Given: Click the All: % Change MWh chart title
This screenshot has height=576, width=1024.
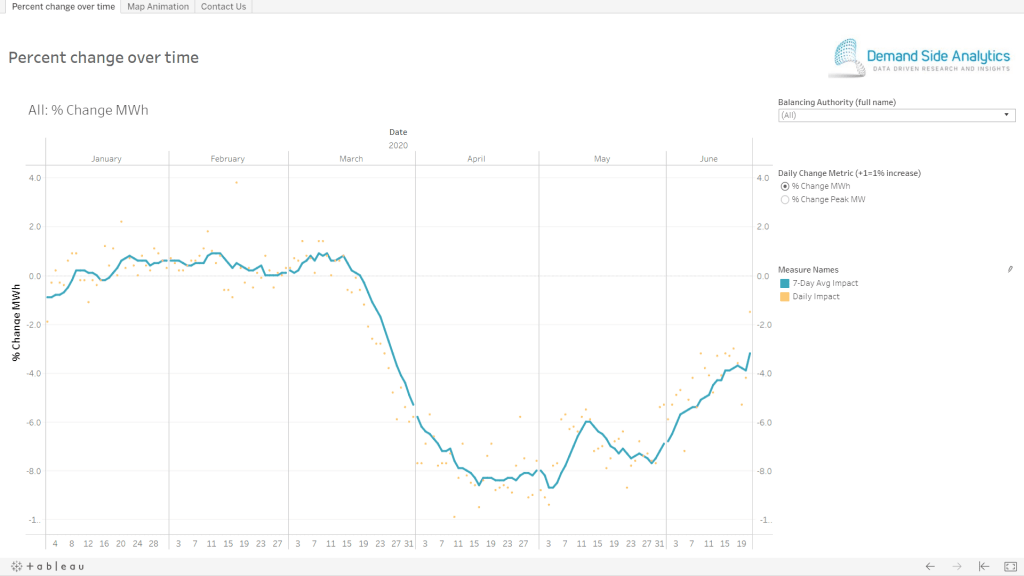Looking at the screenshot, I should [88, 110].
